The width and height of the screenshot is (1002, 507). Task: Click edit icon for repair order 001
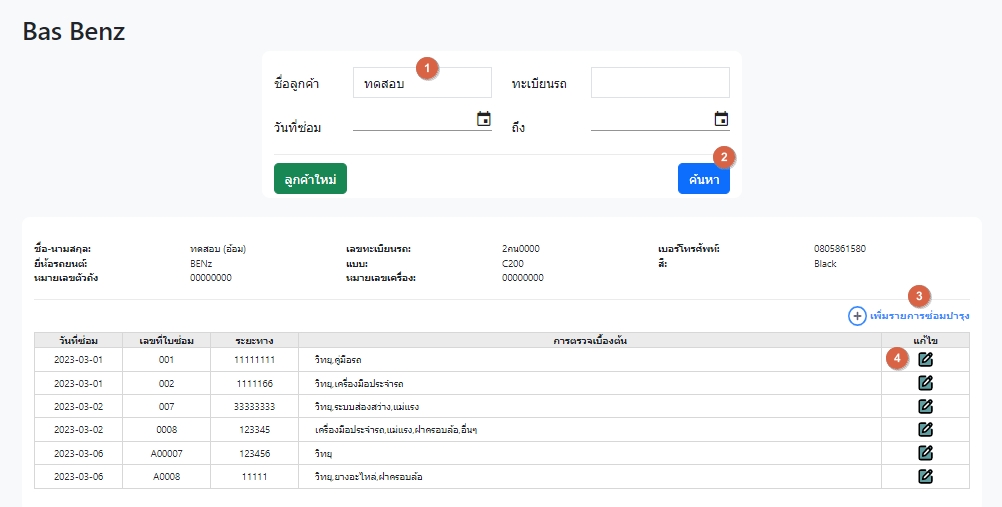(925, 359)
